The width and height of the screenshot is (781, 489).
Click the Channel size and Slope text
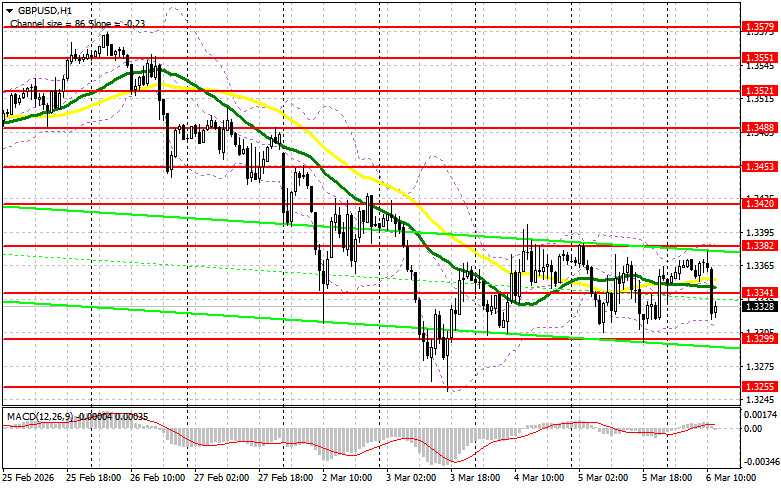[x=78, y=23]
